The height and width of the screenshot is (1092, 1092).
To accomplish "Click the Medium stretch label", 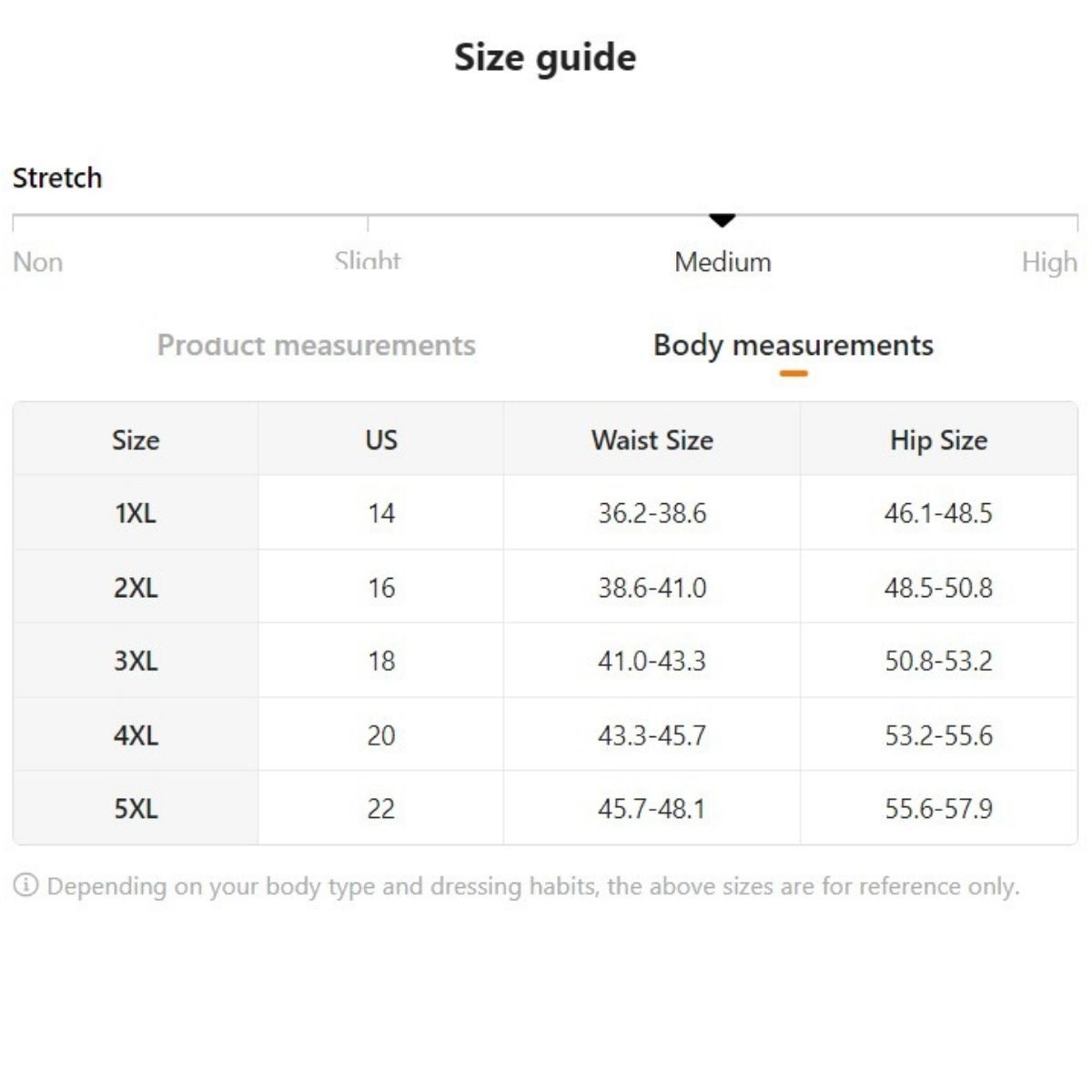I will (x=723, y=262).
